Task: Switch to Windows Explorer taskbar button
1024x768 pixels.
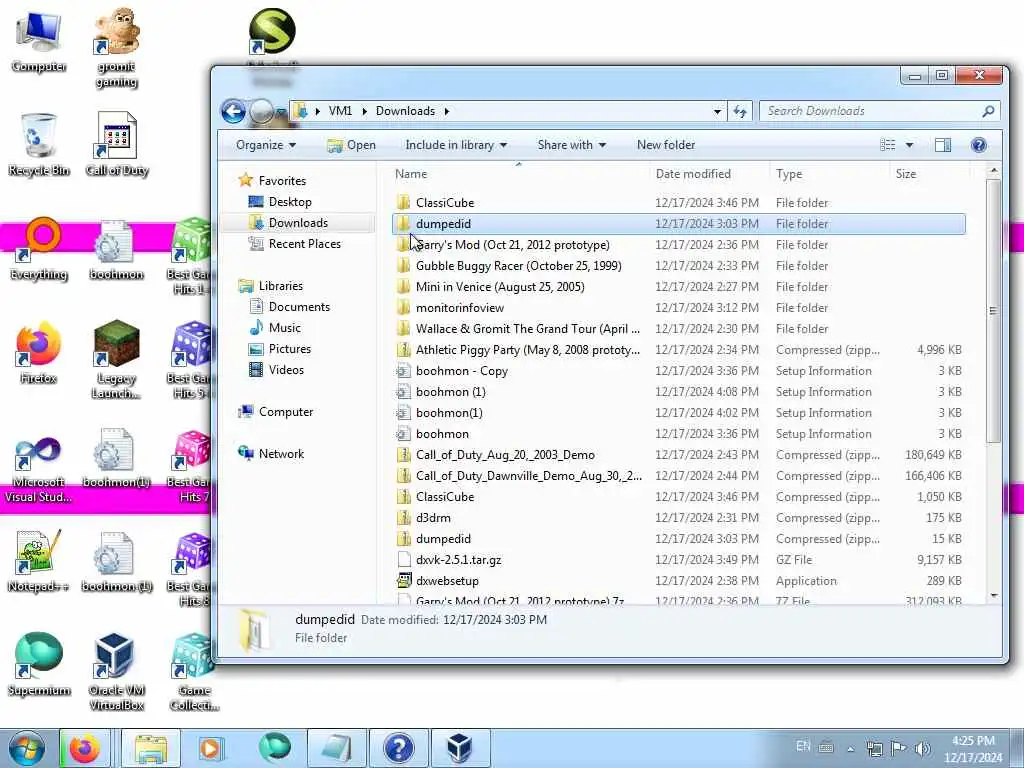Action: [151, 748]
